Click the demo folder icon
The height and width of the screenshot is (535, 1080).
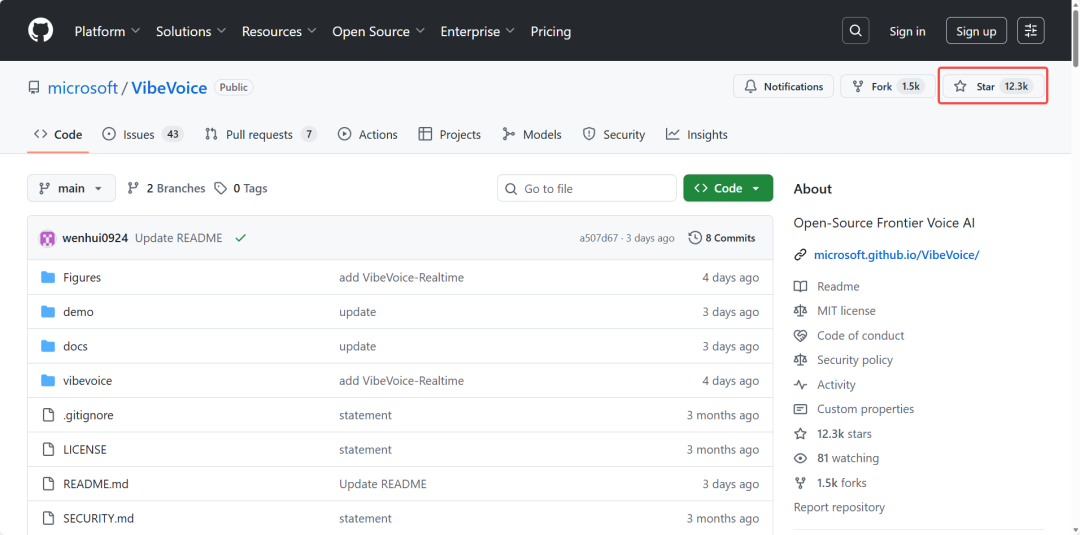click(48, 312)
